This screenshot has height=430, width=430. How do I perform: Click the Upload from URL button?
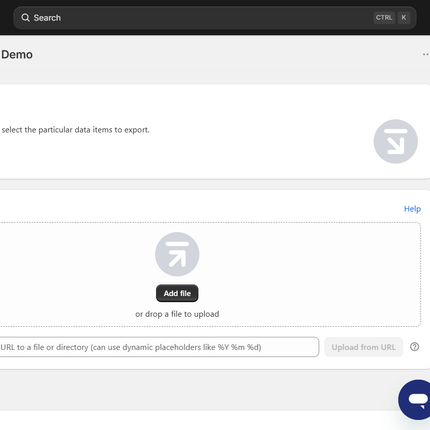(x=363, y=347)
